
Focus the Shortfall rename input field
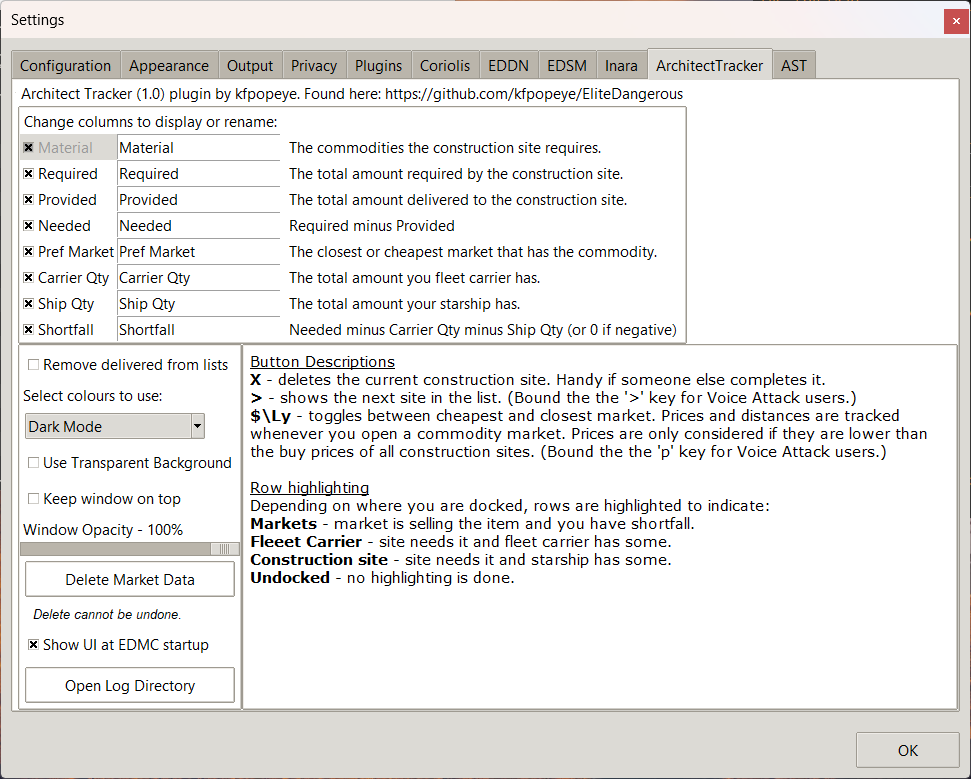199,330
